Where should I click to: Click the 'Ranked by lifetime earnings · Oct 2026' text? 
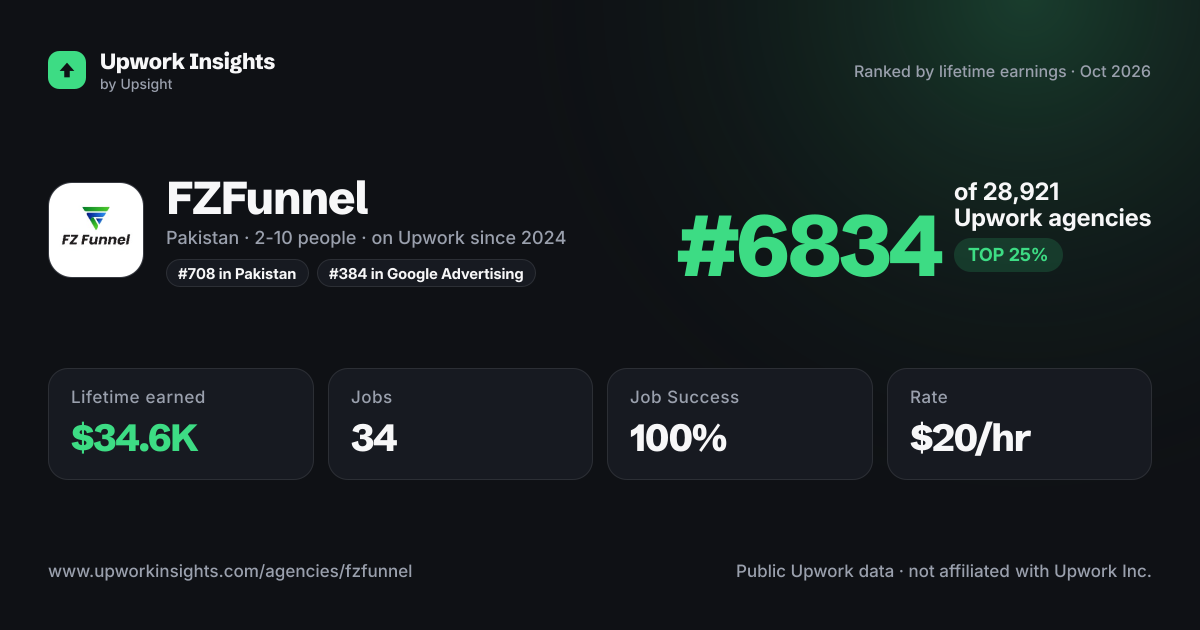tap(1002, 72)
